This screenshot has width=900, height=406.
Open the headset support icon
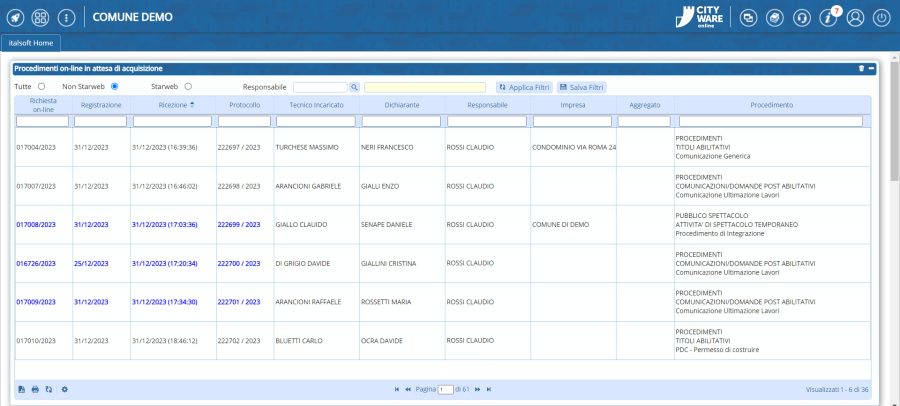[801, 17]
